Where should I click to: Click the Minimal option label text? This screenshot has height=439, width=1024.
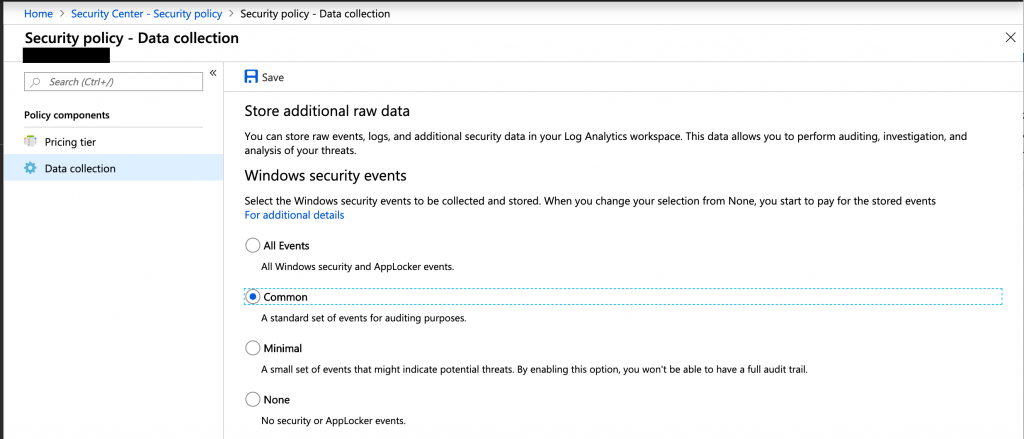click(x=283, y=348)
